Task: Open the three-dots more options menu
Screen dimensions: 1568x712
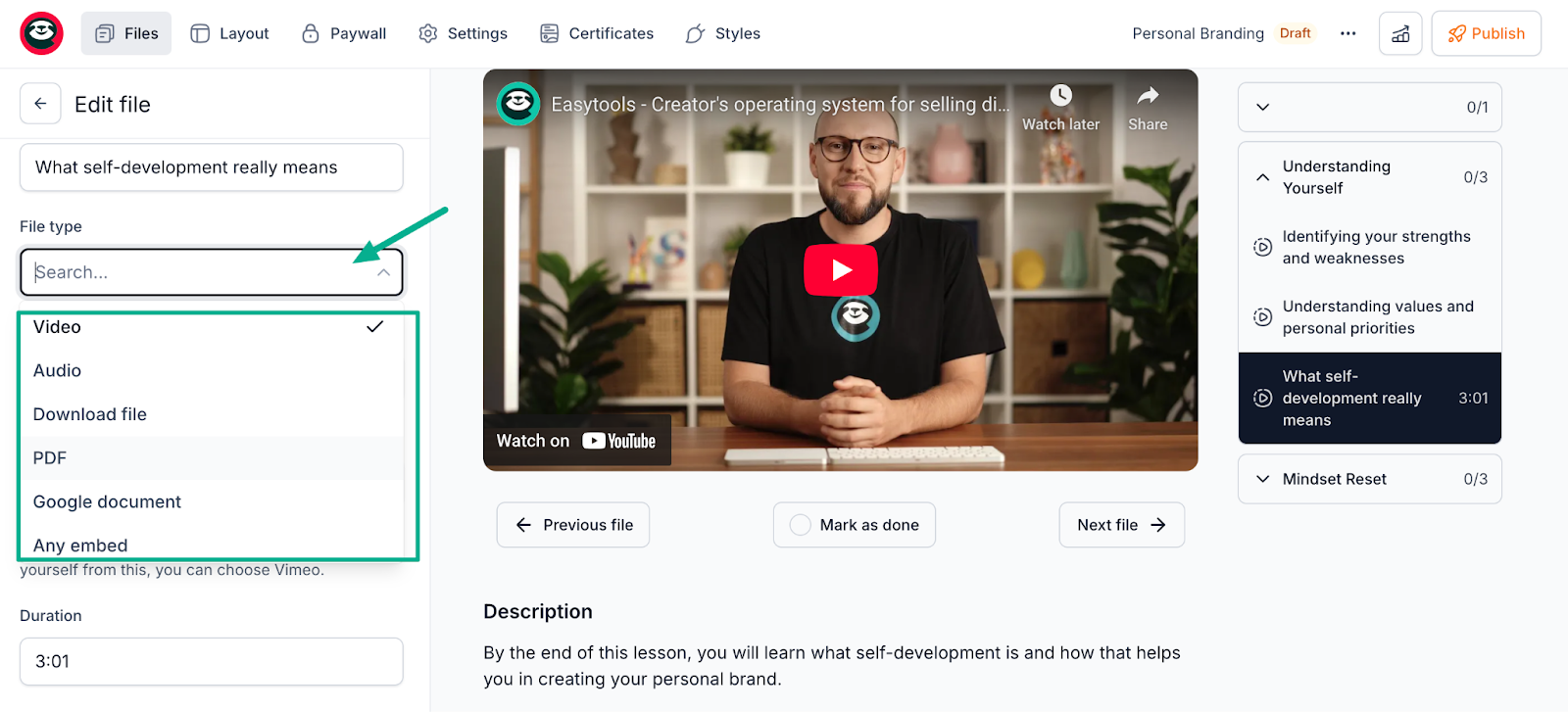Action: coord(1348,33)
